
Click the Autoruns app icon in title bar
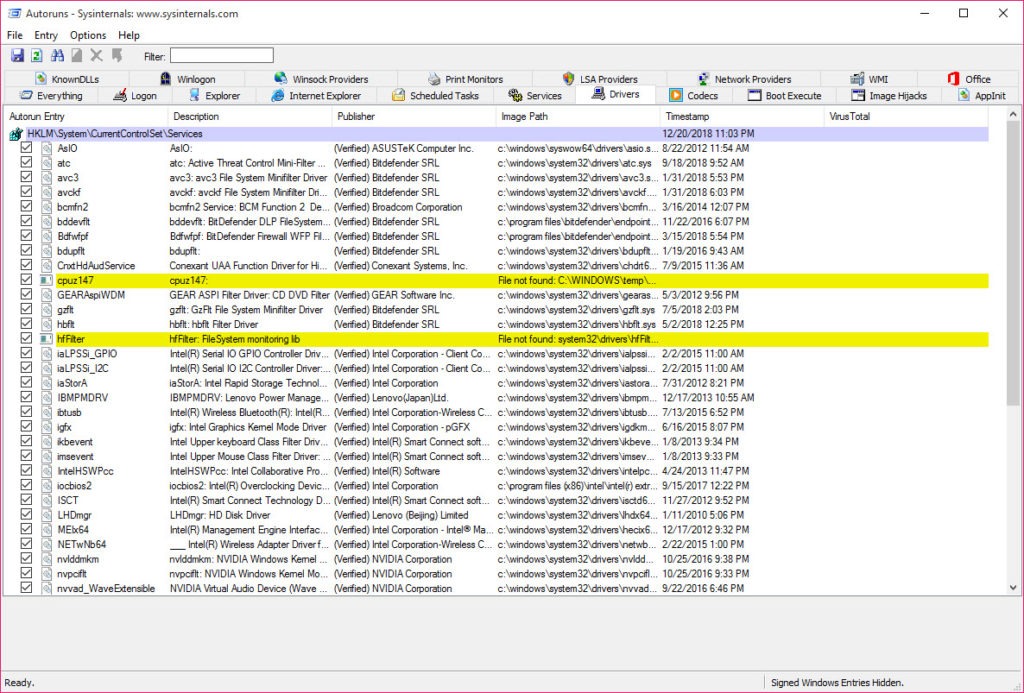click(x=14, y=13)
